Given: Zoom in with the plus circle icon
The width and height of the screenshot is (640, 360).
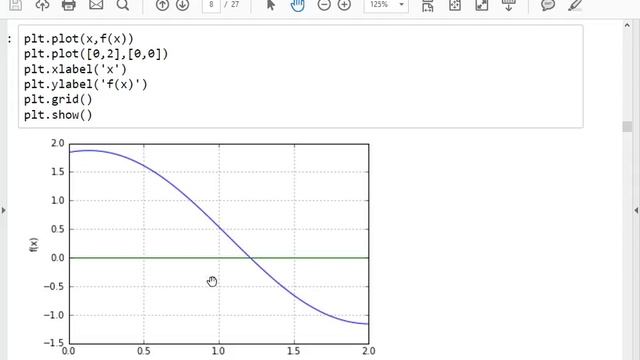Looking at the screenshot, I should click(x=344, y=5).
